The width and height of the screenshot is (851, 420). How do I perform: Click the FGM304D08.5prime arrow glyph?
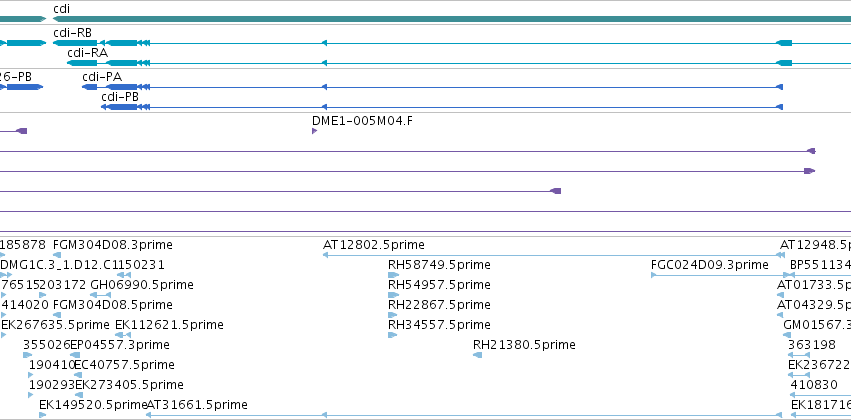tap(57, 315)
